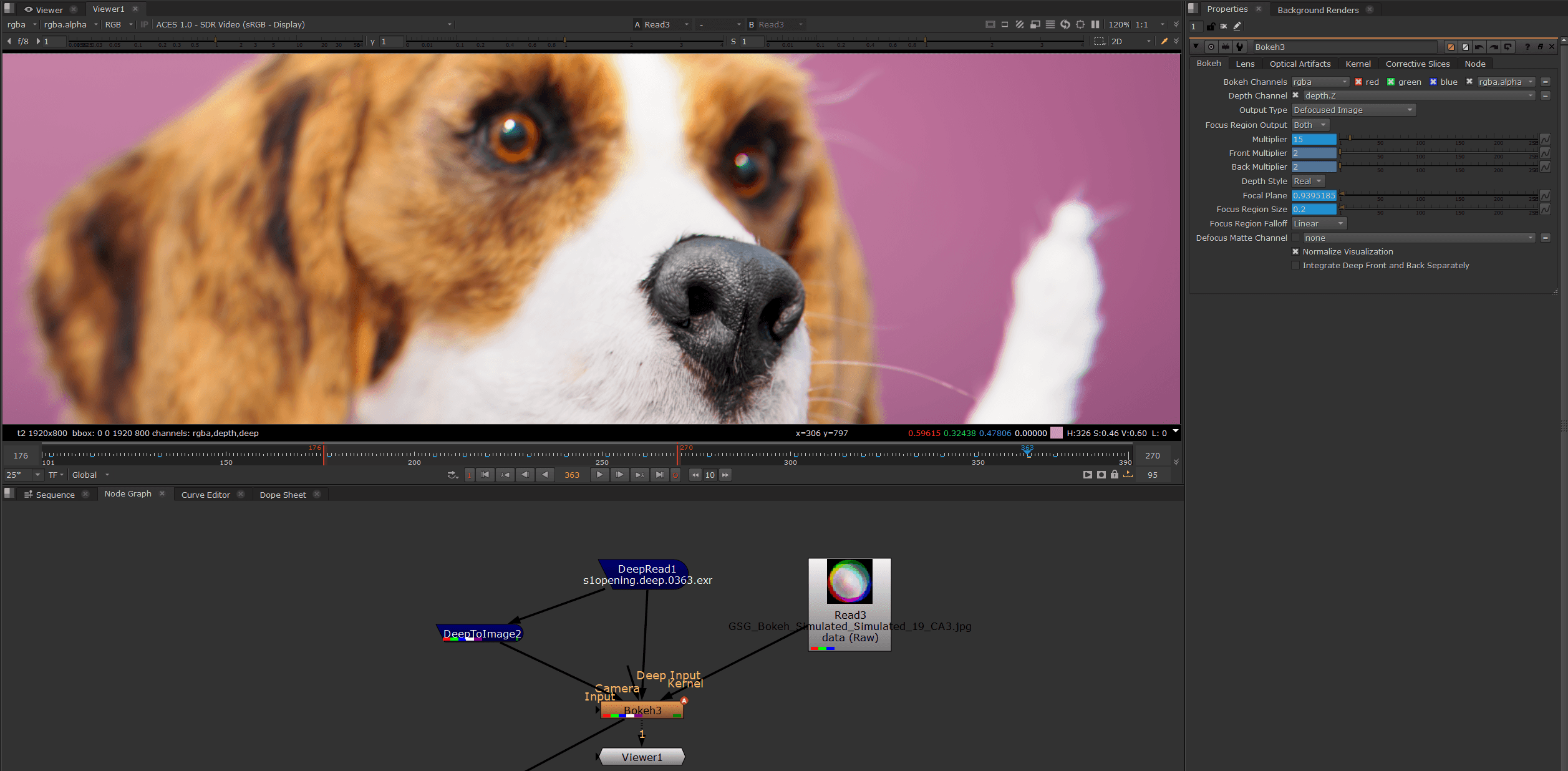Pause viewer updates using the pause icon

(1096, 24)
